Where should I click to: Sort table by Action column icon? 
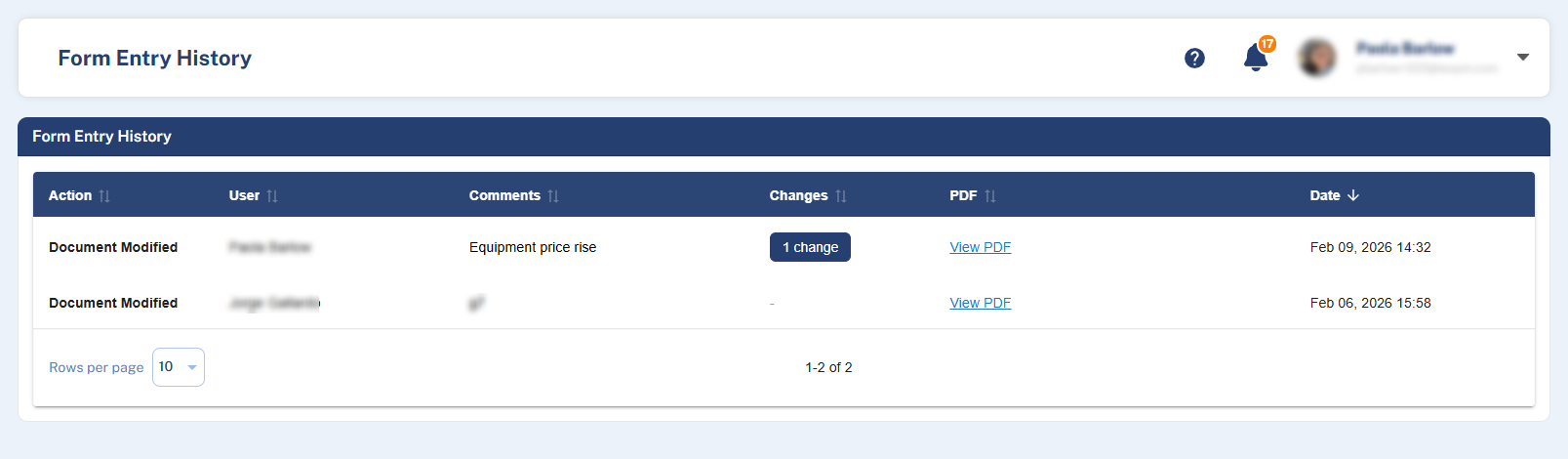tap(104, 196)
